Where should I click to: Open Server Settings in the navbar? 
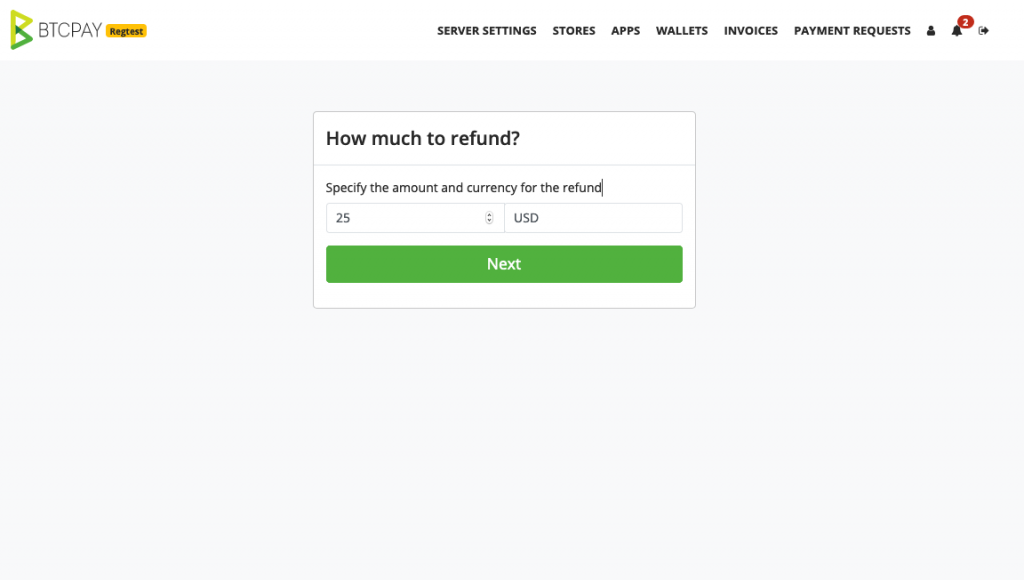click(487, 31)
